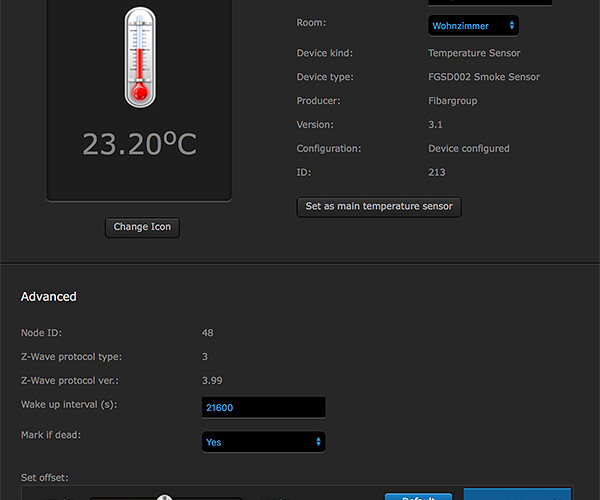This screenshot has width=600, height=500.
Task: Click the 23.20°C temperature reading
Action: tap(139, 145)
